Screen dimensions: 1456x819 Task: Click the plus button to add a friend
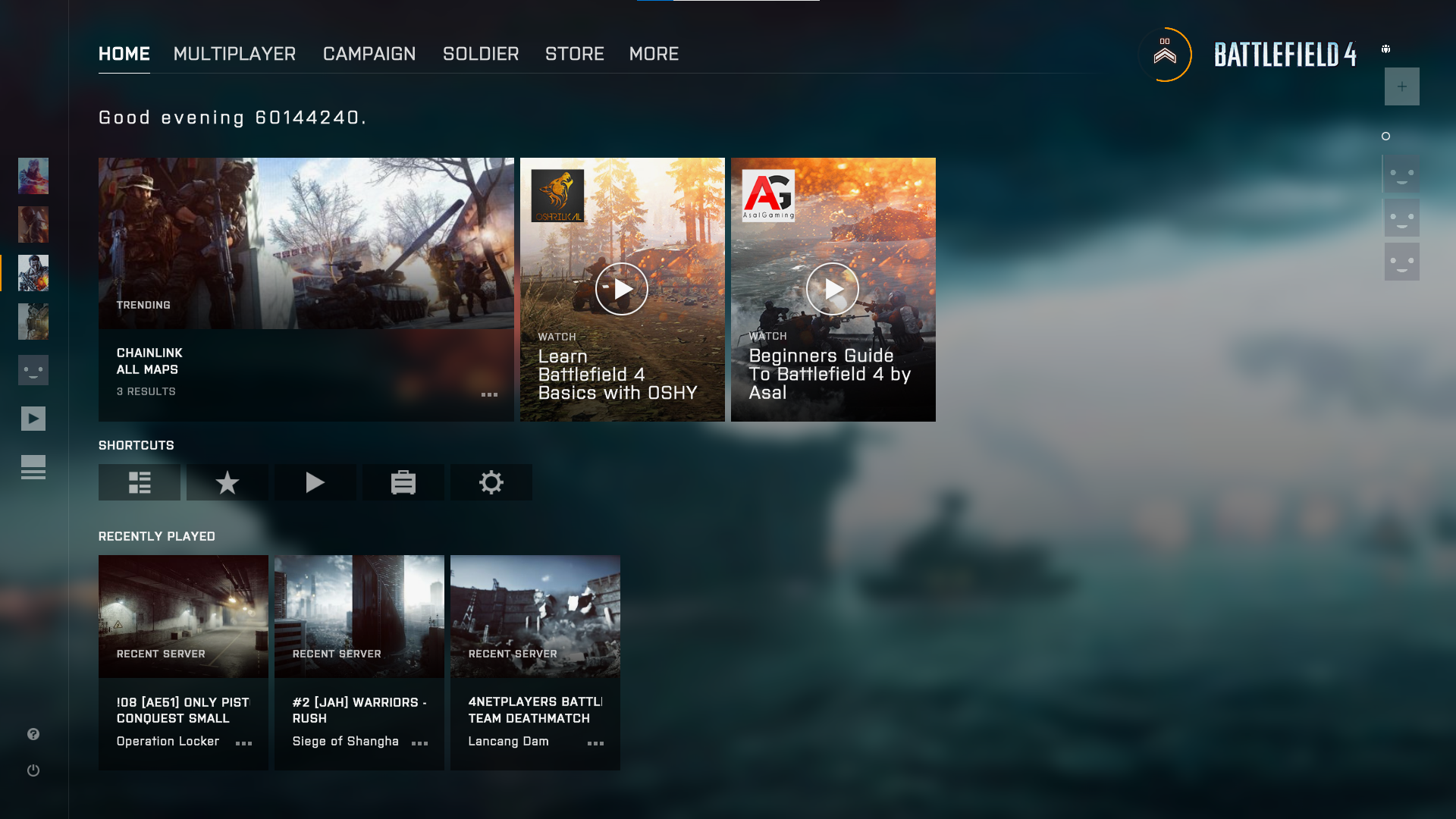(1402, 86)
